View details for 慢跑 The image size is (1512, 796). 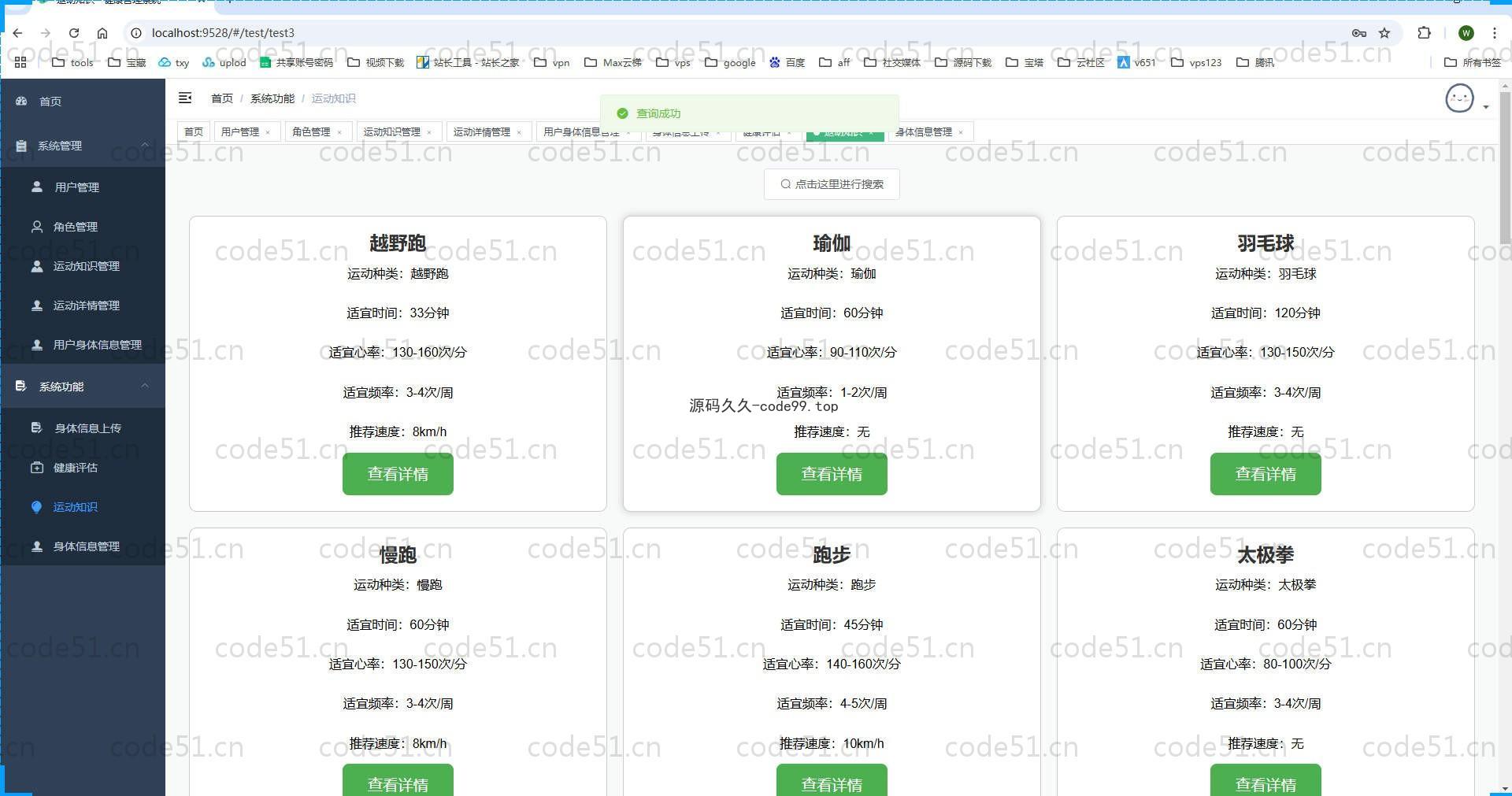398,780
